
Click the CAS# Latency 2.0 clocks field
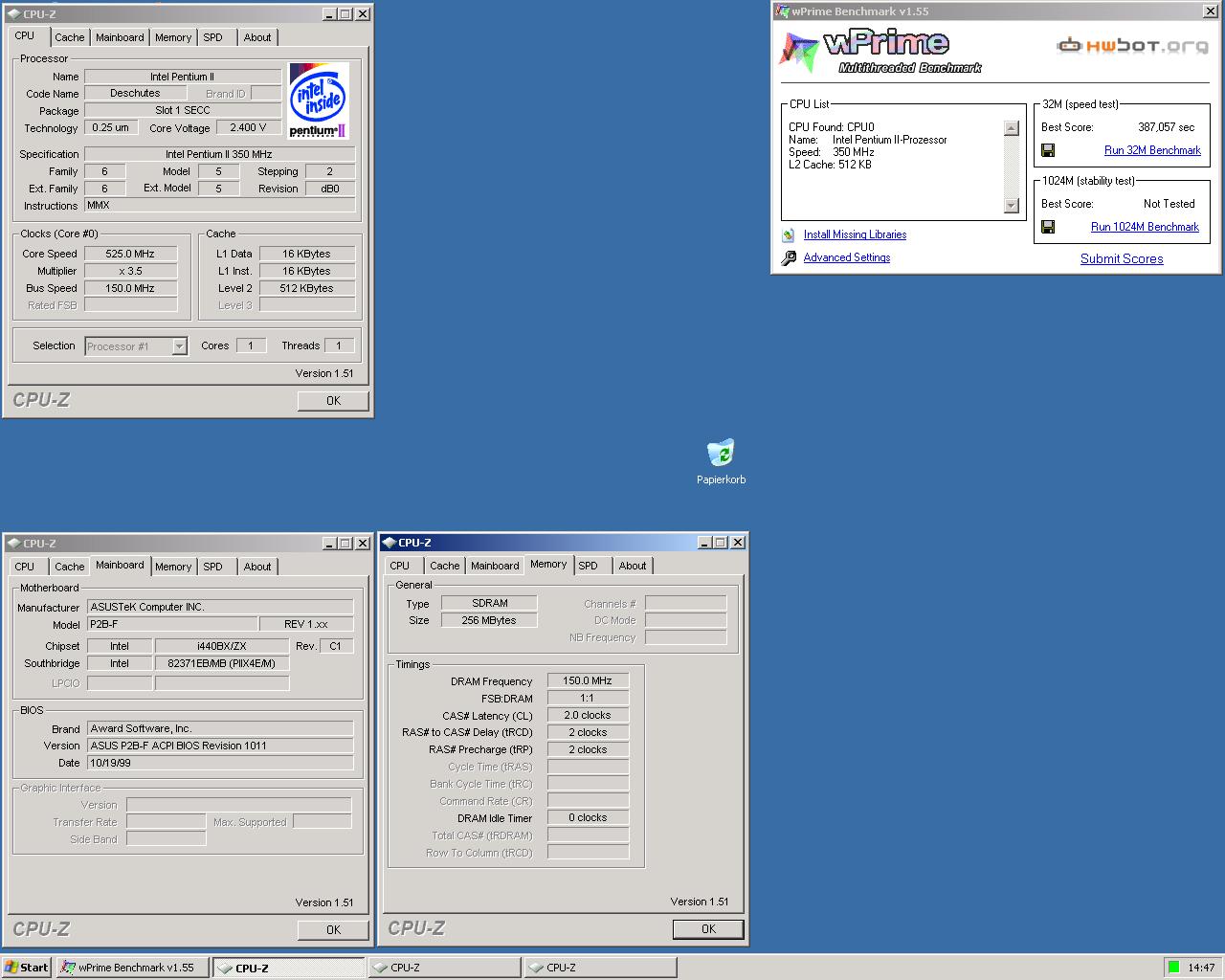588,715
